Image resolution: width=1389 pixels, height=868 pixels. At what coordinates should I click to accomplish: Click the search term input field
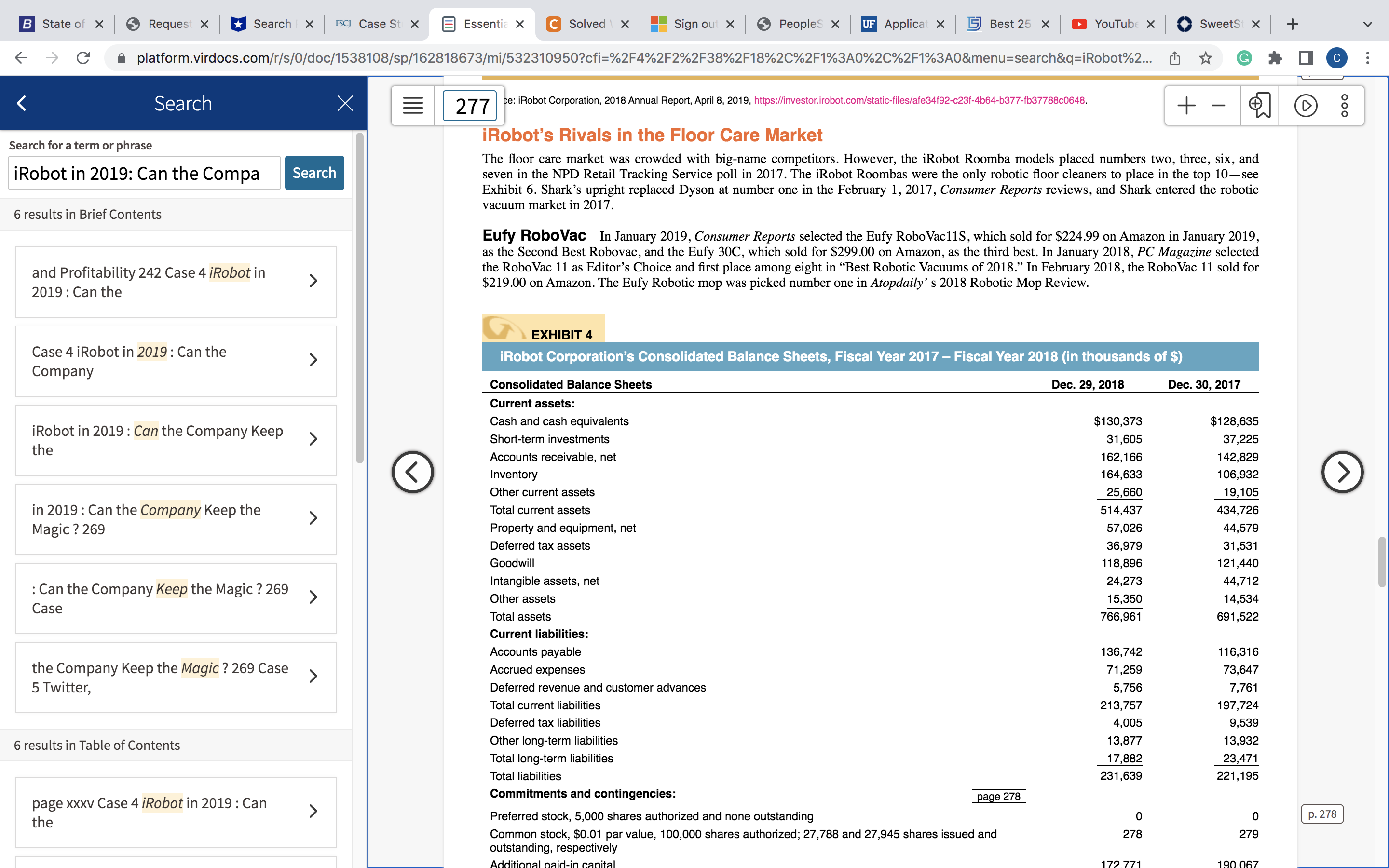144,173
